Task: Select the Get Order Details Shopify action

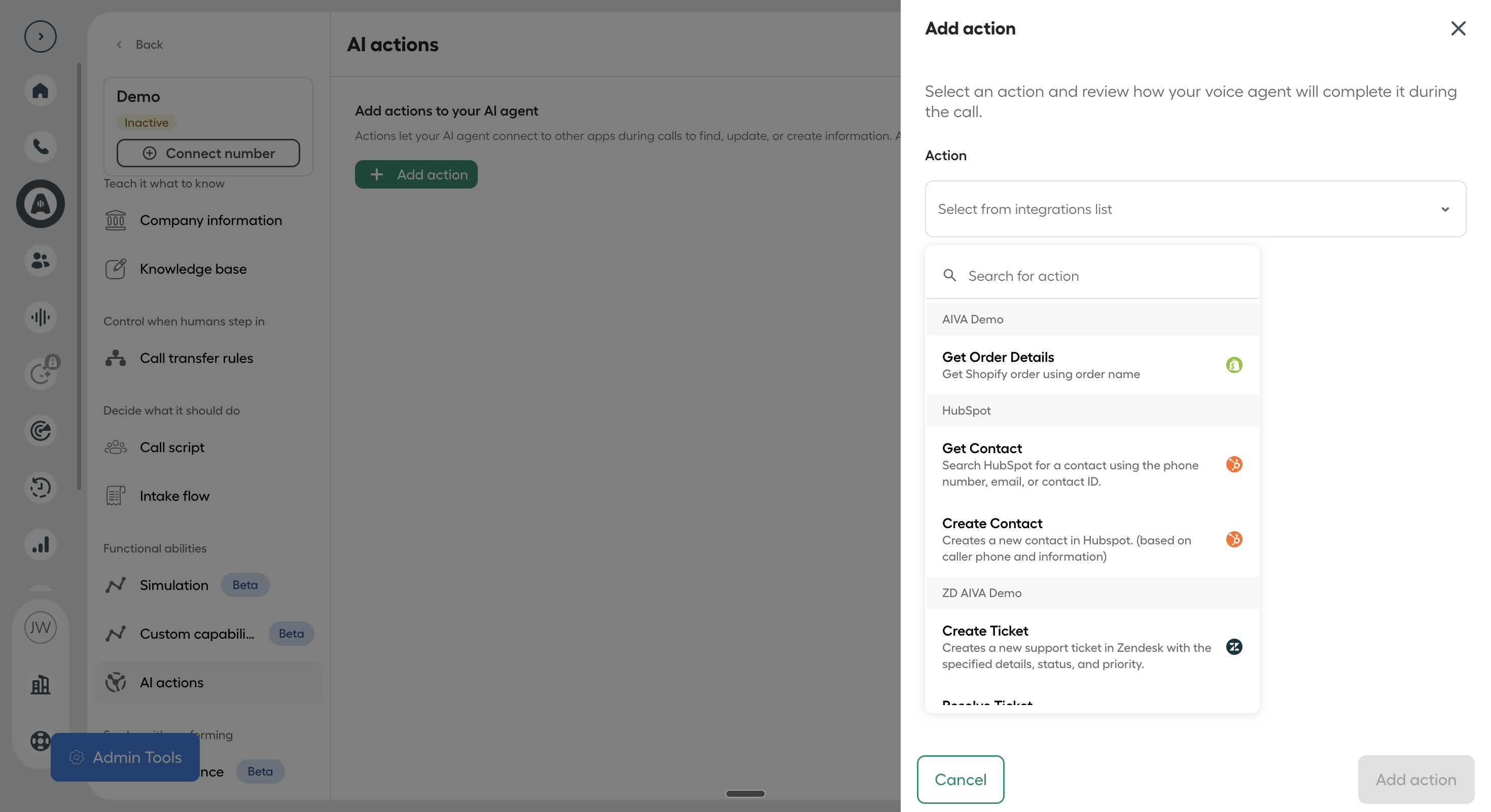Action: (1092, 365)
